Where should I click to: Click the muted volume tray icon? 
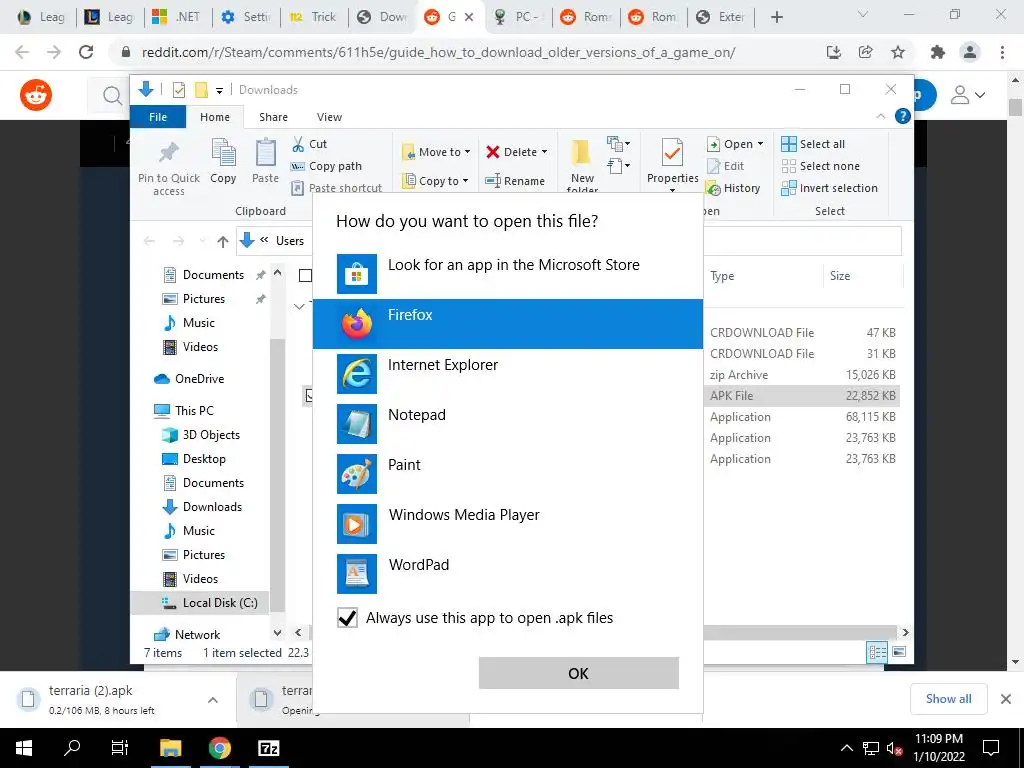[x=895, y=748]
